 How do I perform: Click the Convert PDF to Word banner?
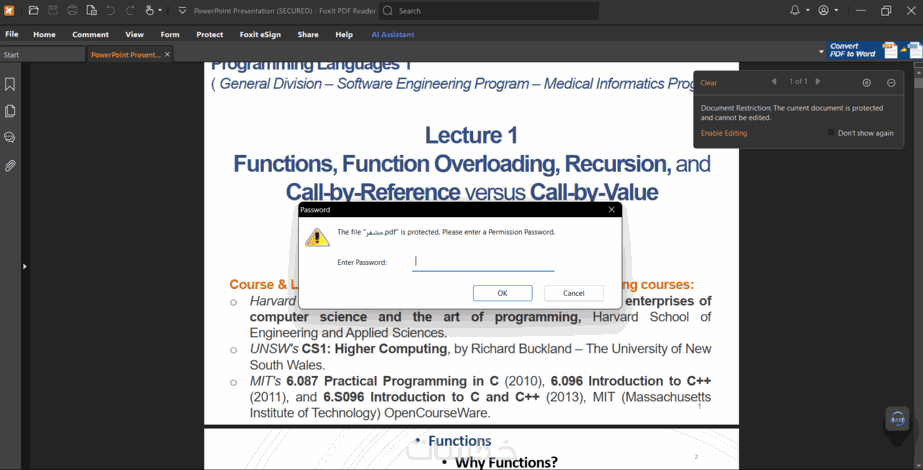[x=874, y=50]
